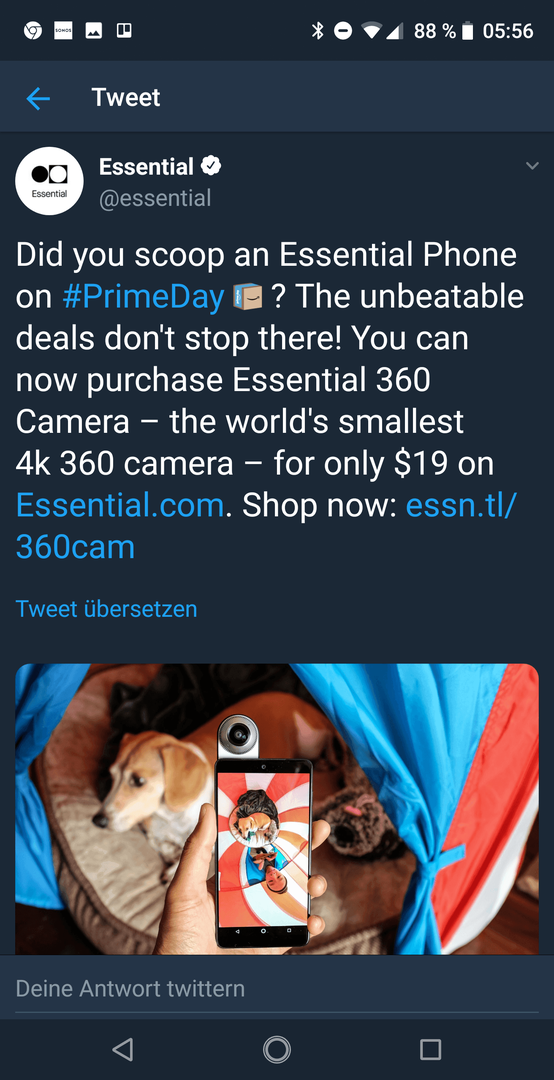The width and height of the screenshot is (554, 1080).
Task: Tap the Chrome notification icon in status bar
Action: (x=32, y=31)
